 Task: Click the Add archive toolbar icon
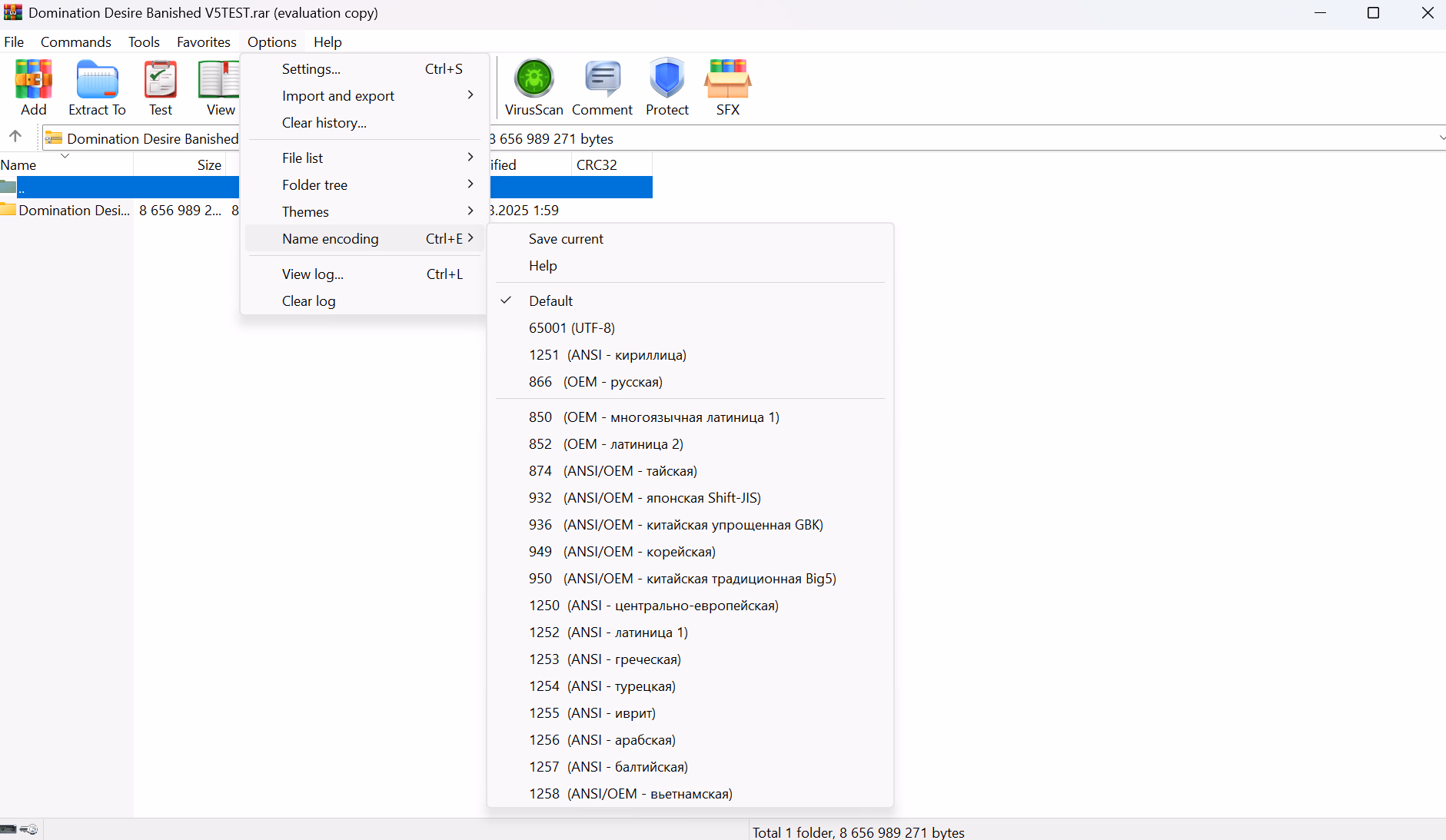coord(33,88)
